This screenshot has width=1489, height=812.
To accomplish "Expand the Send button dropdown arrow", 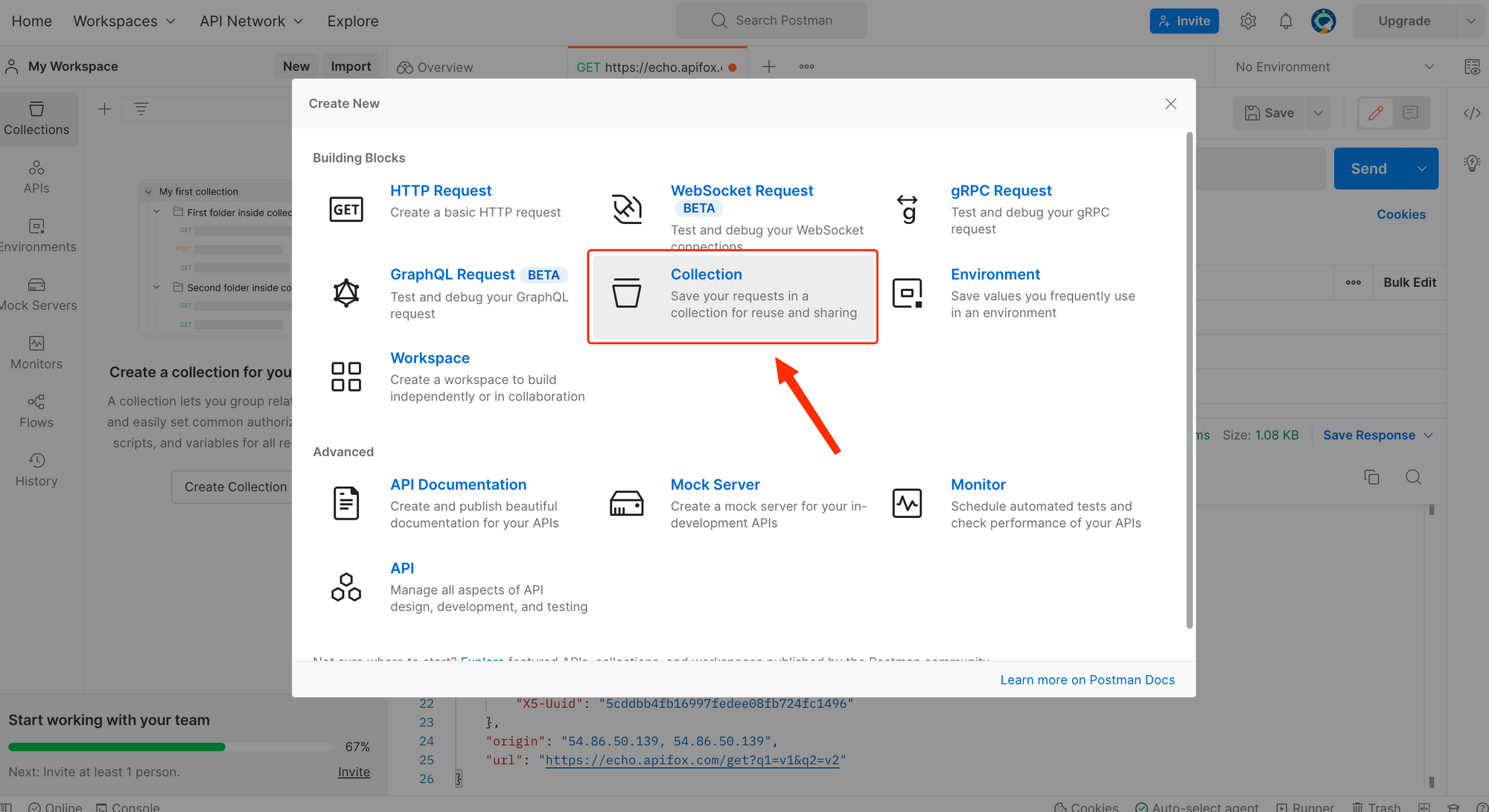I will pyautogui.click(x=1425, y=168).
